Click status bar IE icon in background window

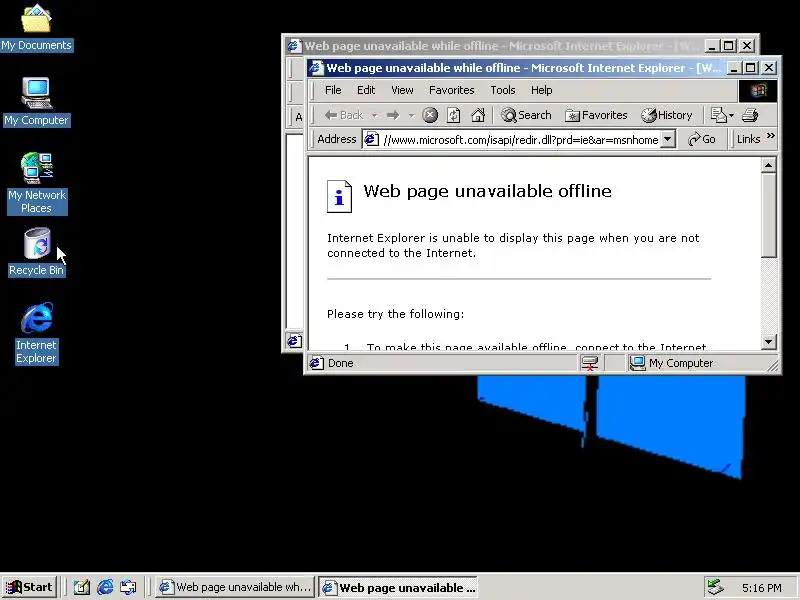coord(294,340)
